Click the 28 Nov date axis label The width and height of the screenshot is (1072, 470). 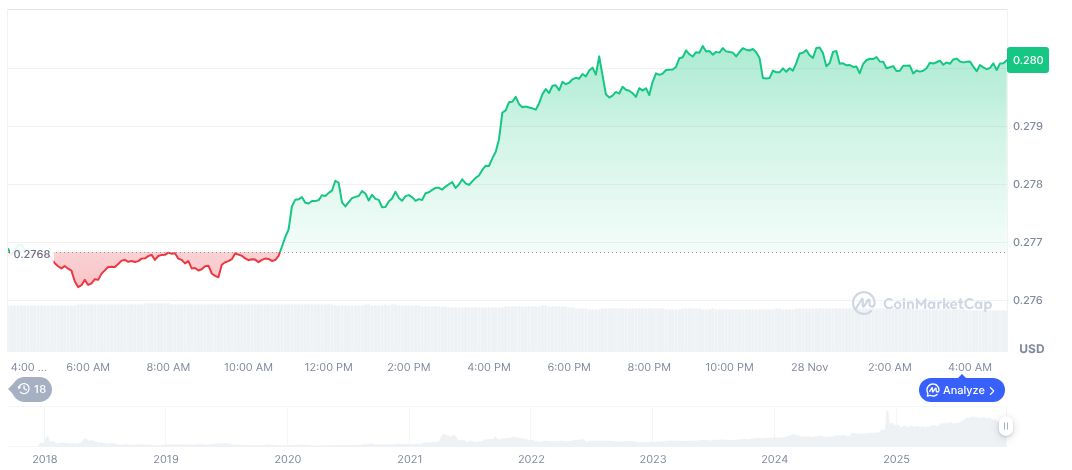[x=810, y=367]
